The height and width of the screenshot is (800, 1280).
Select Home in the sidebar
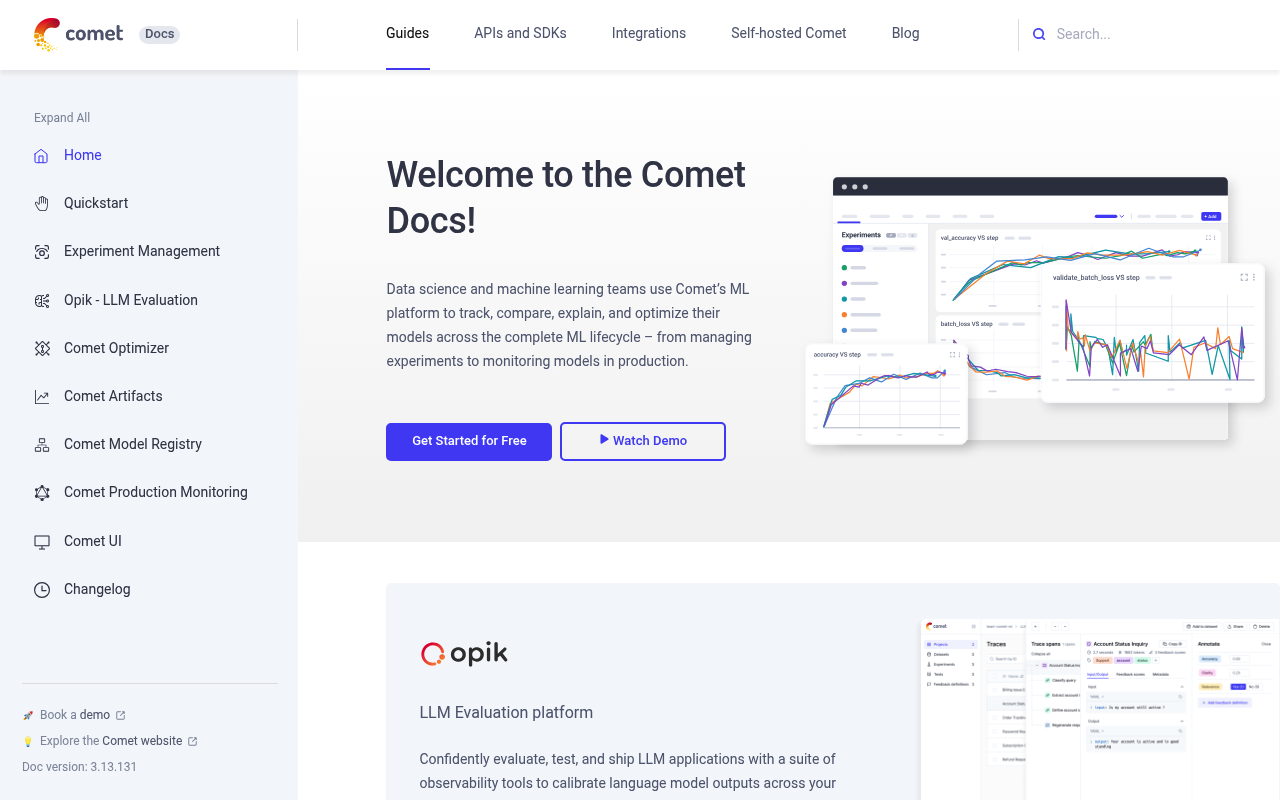[83, 155]
